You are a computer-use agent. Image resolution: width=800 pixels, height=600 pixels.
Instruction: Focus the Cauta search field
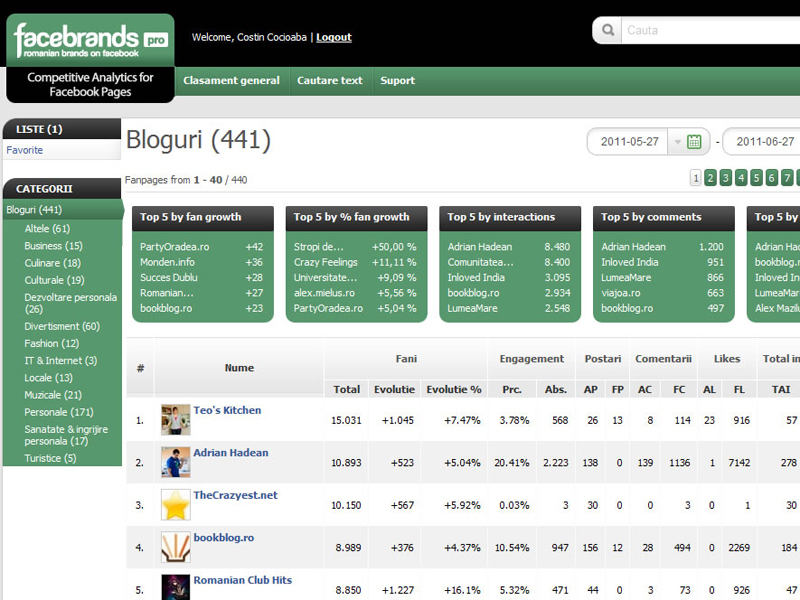(711, 30)
